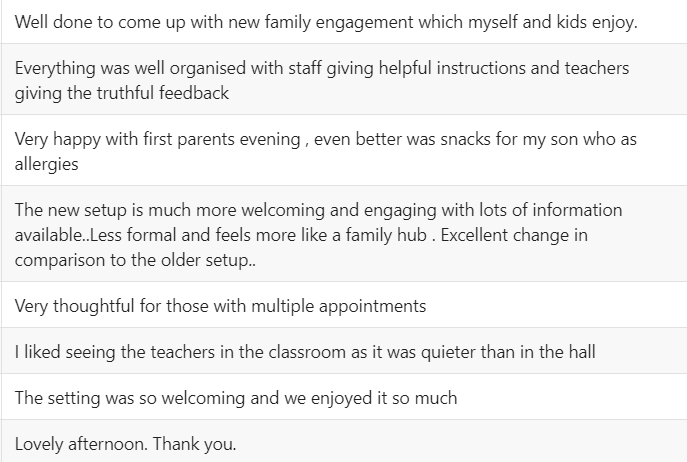Viewport: 687px width, 462px height.
Task: Select the 'Well done to come up' comment row
Action: point(344,21)
